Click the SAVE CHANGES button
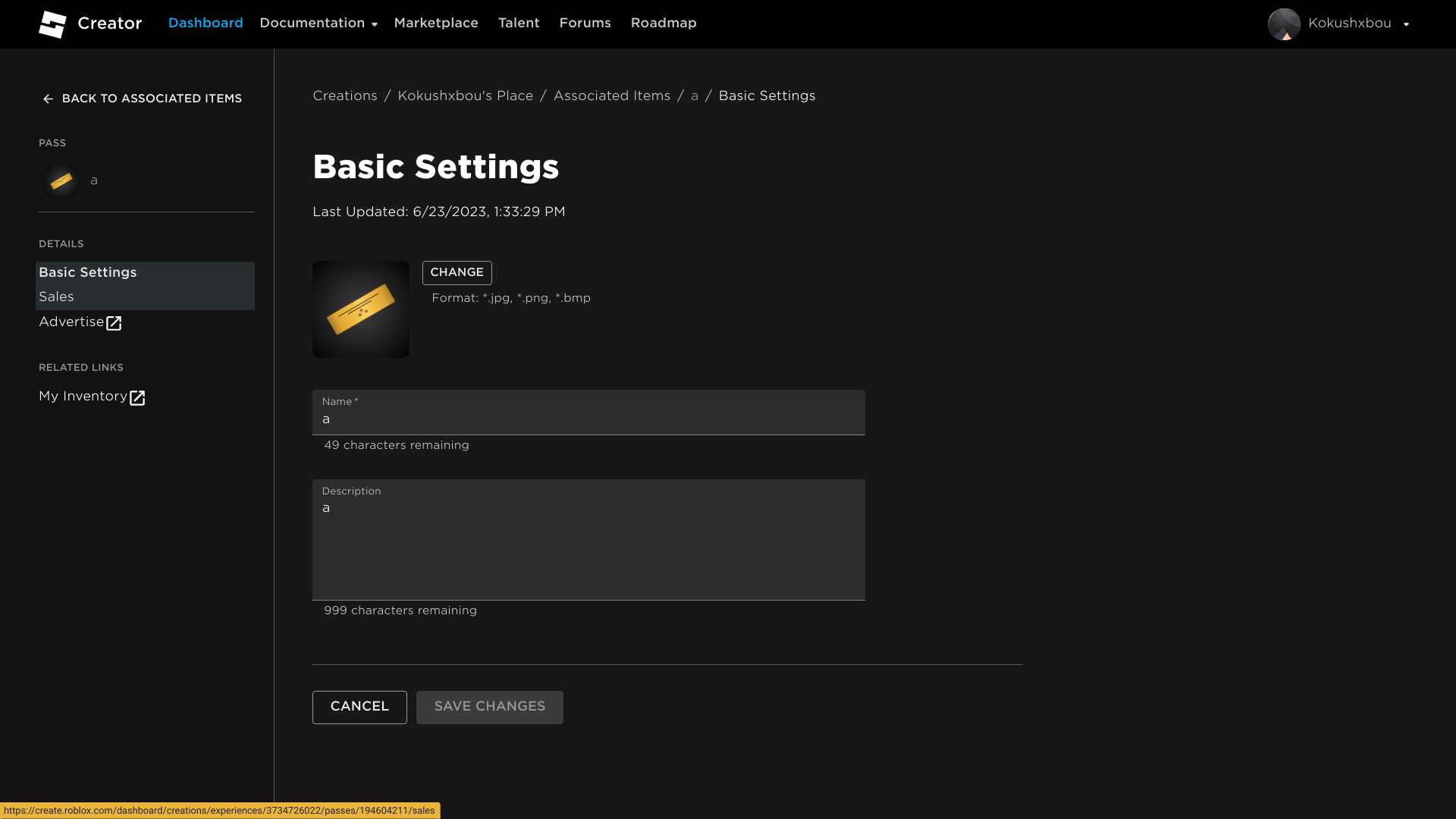The height and width of the screenshot is (819, 1456). (x=490, y=708)
